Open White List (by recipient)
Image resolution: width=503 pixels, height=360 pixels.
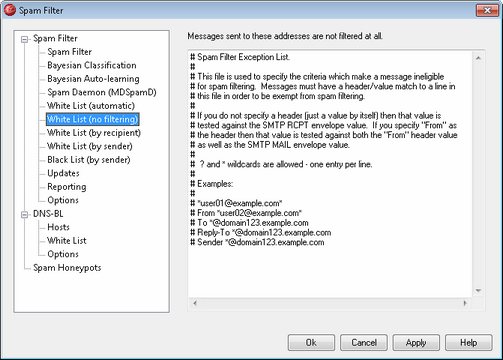point(94,133)
